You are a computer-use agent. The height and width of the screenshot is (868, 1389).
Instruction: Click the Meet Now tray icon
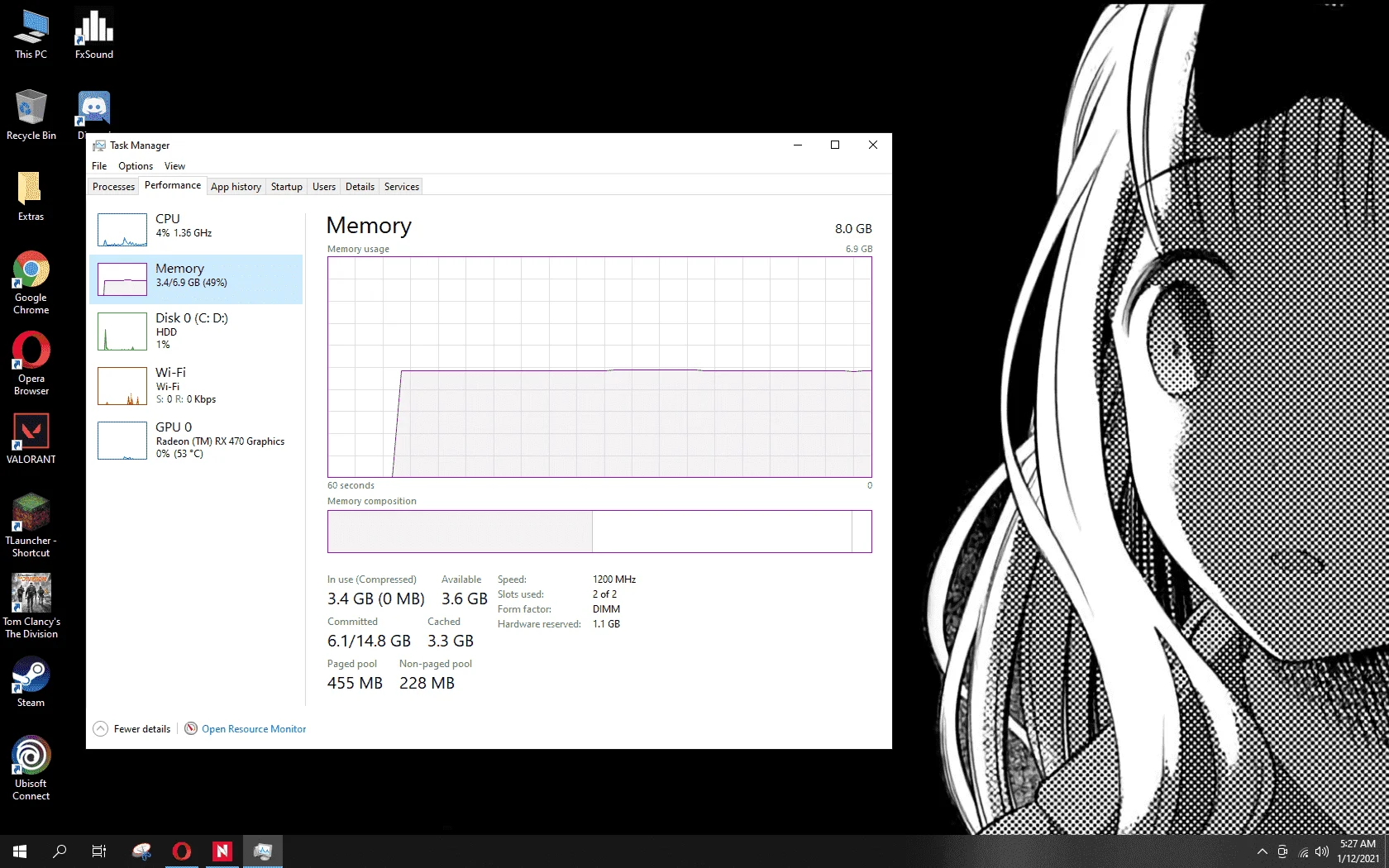[x=1282, y=851]
